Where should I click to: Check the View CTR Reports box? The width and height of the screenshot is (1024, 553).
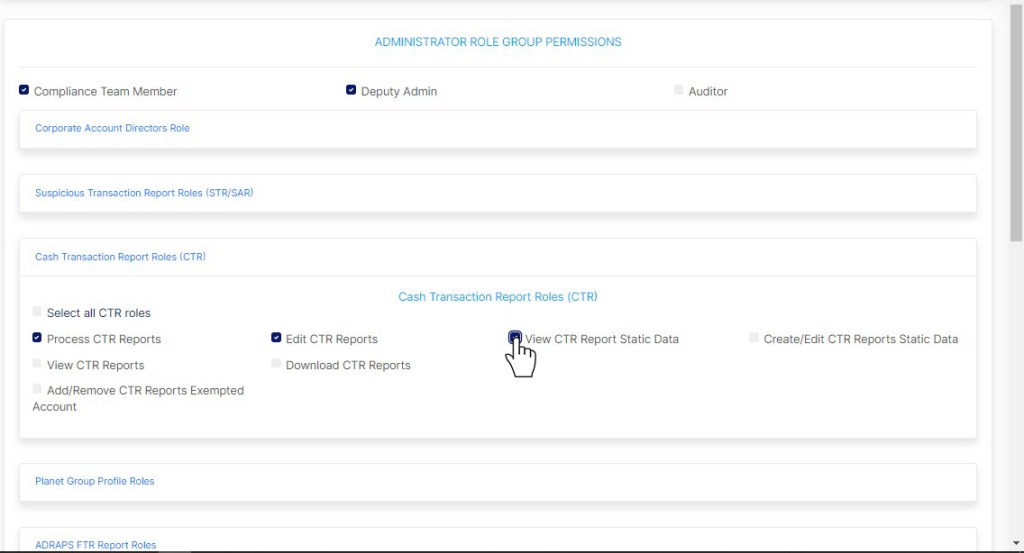point(38,364)
